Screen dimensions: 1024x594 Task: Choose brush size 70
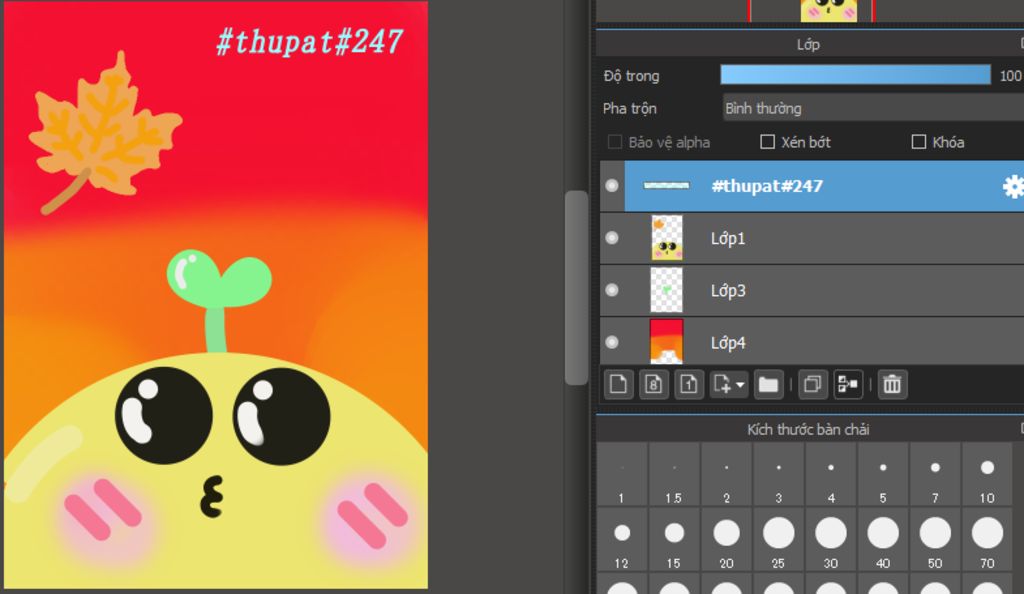987,540
